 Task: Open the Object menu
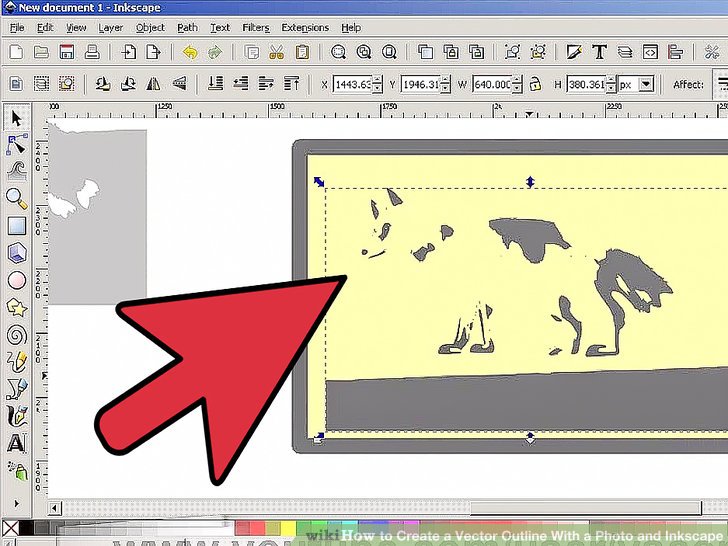[x=150, y=27]
